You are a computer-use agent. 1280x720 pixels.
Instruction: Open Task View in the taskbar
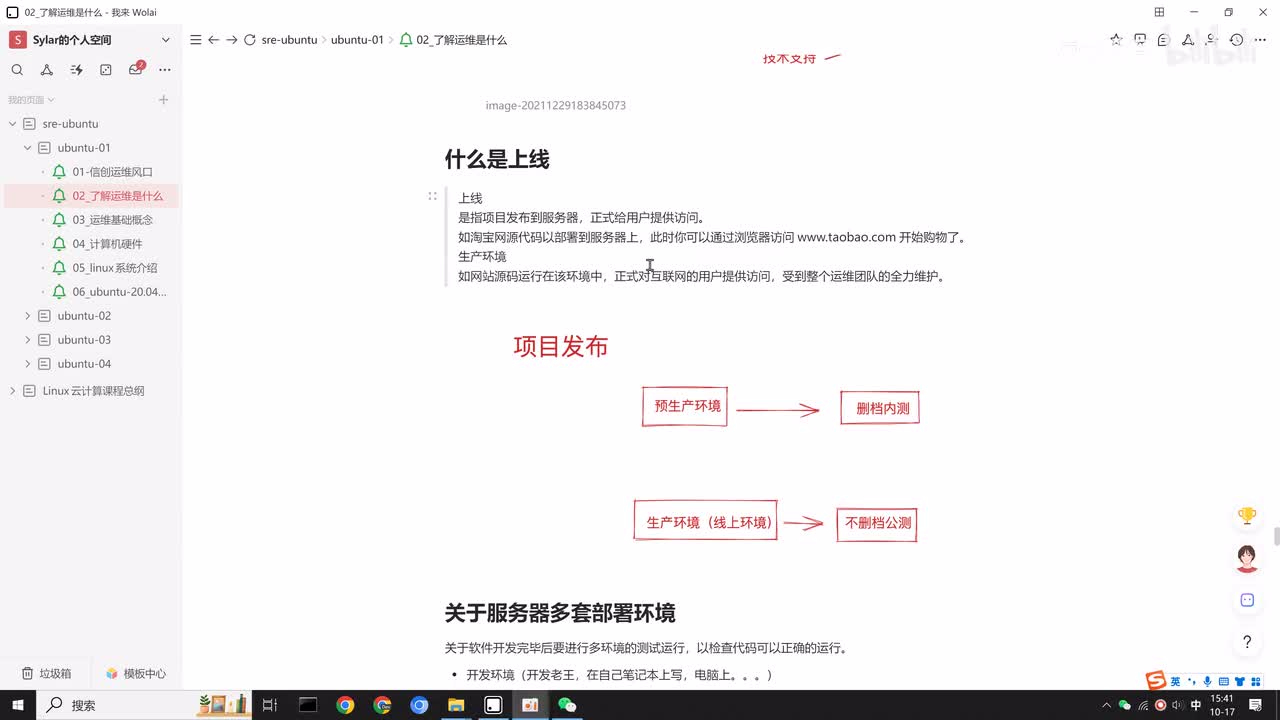click(270, 705)
